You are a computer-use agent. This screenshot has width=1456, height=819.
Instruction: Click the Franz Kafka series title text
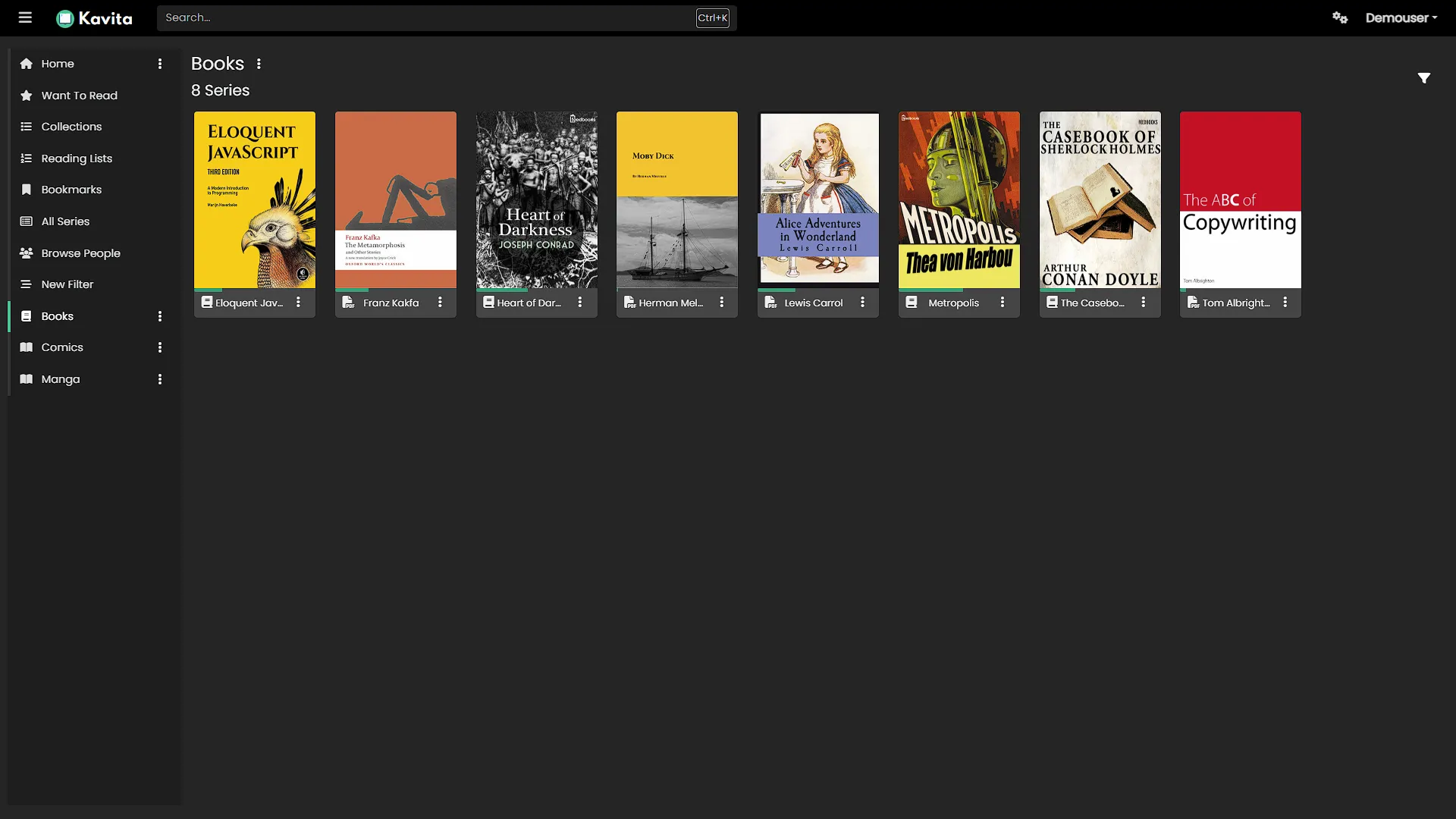(391, 303)
